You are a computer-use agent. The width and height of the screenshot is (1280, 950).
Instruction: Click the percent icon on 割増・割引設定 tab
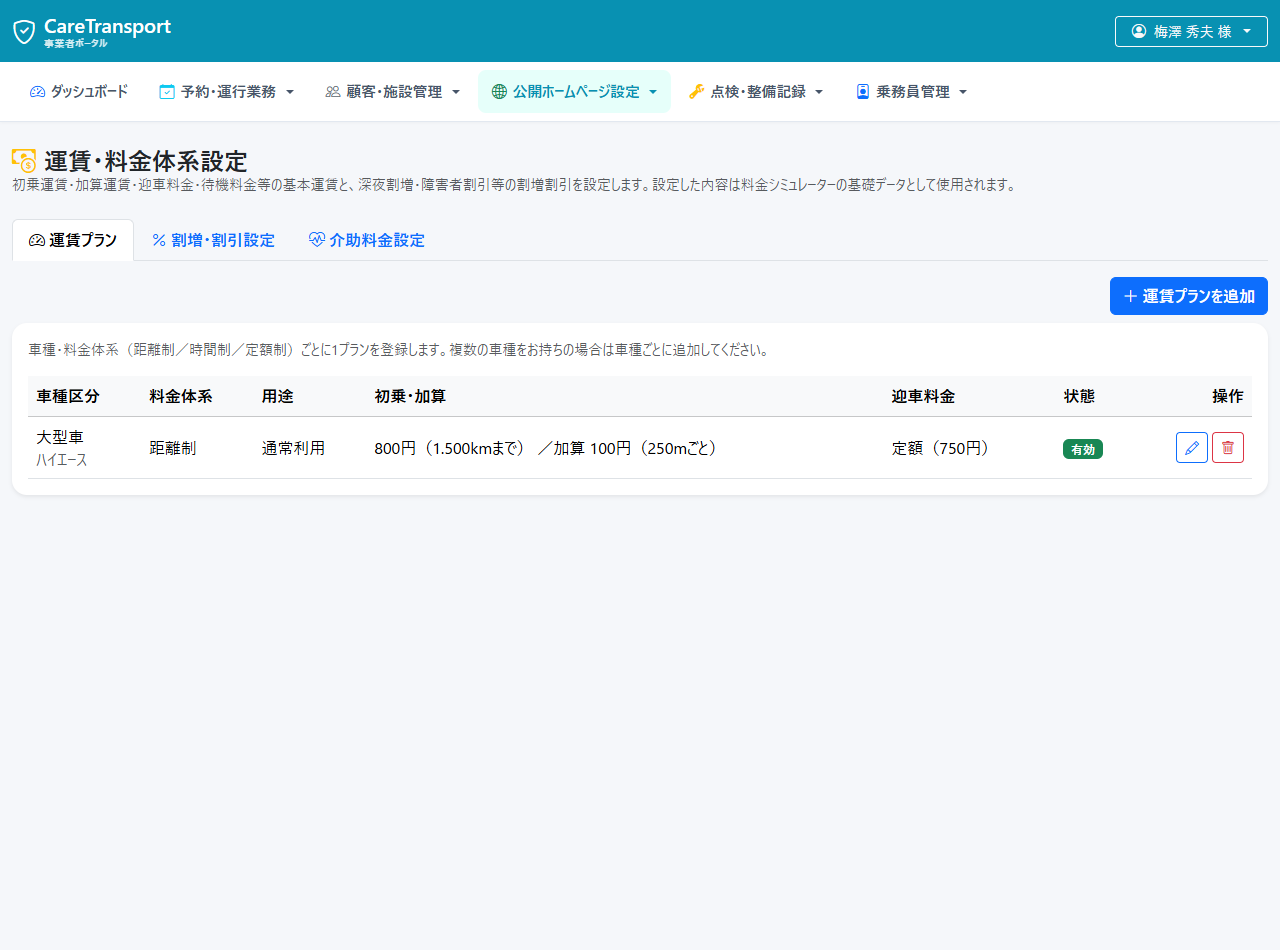point(159,240)
